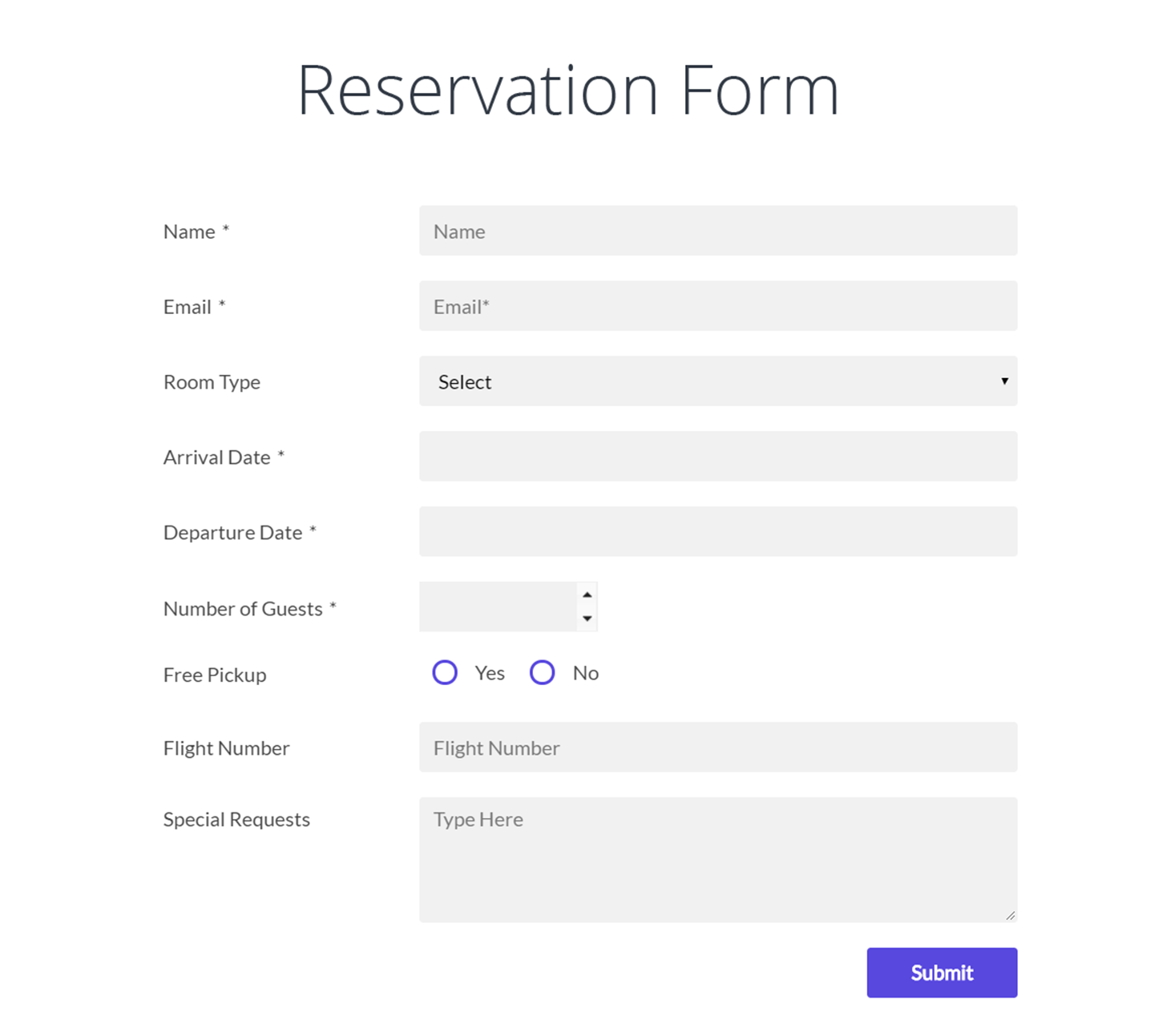
Task: Decrease guests with the down arrow
Action: pyautogui.click(x=587, y=619)
